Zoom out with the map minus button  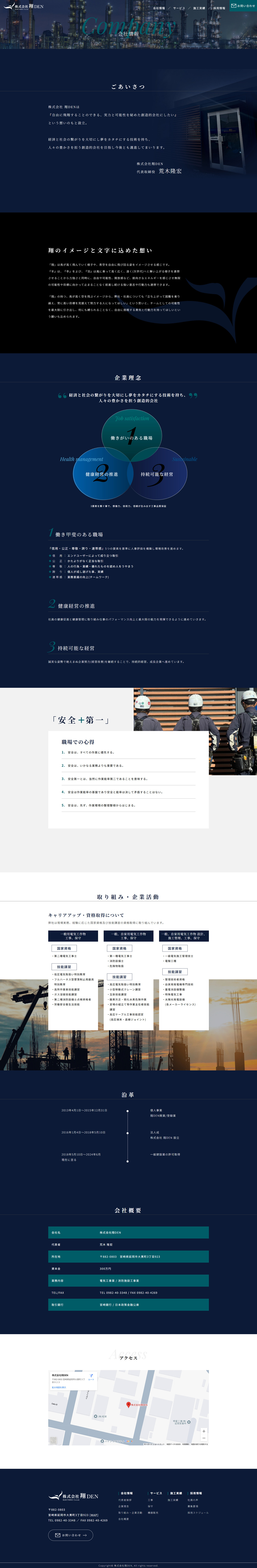(204, 1438)
